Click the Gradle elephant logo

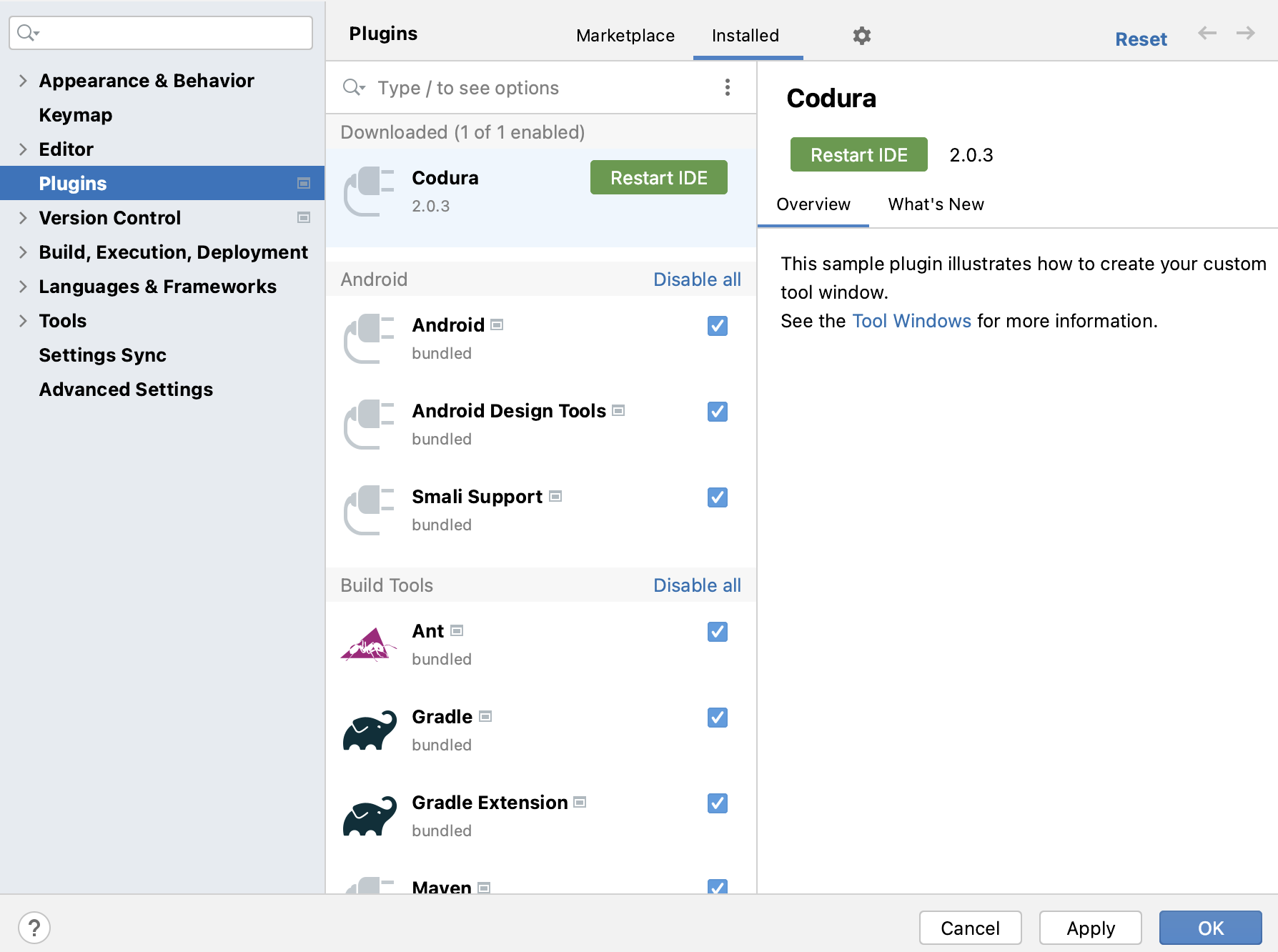click(x=369, y=730)
